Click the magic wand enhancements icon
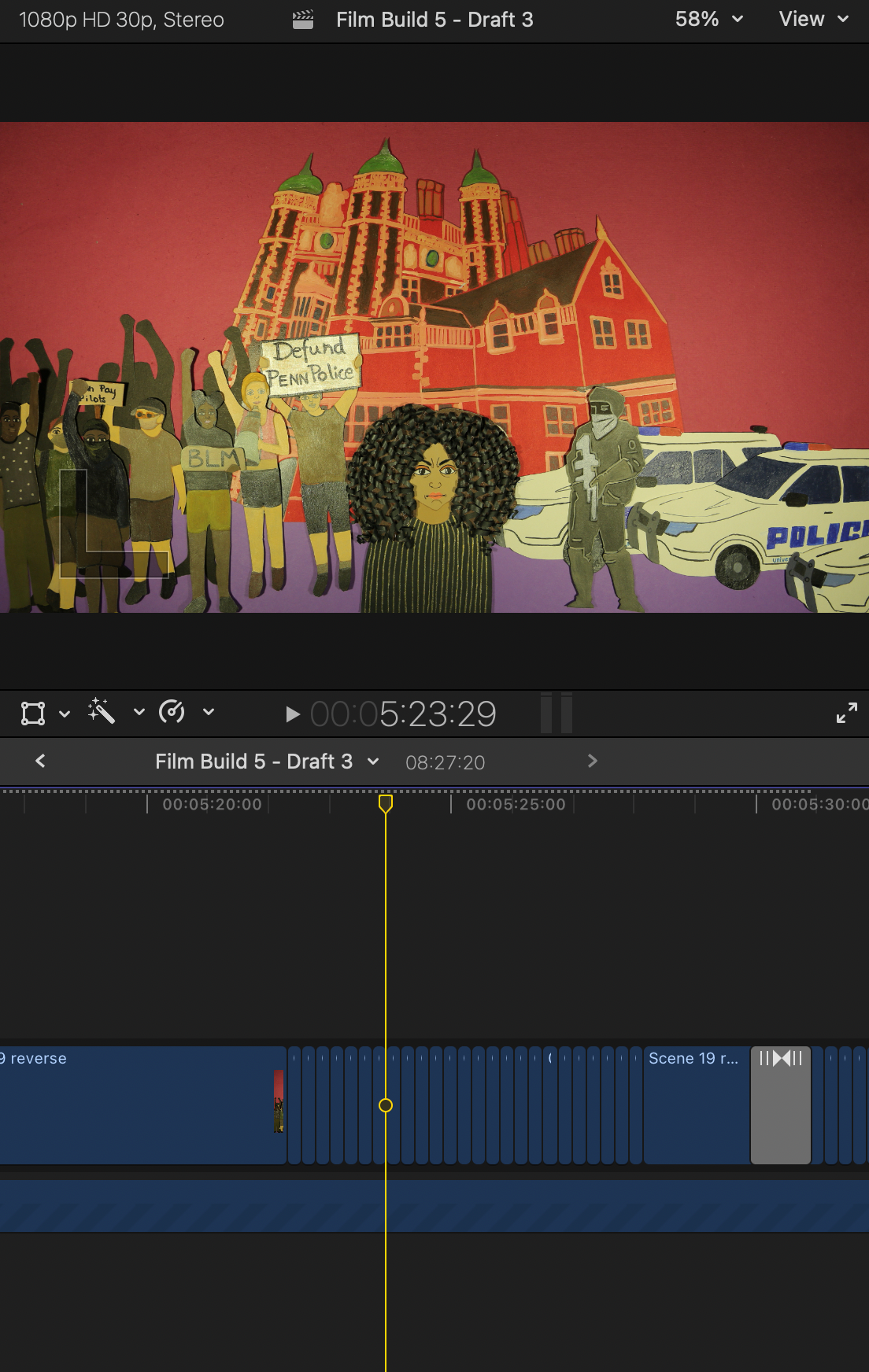This screenshot has height=1372, width=869. point(102,711)
